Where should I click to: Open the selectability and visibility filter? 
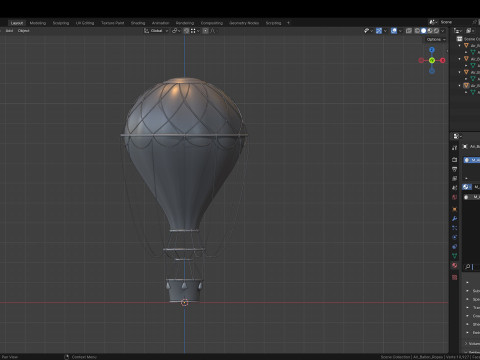pyautogui.click(x=368, y=31)
